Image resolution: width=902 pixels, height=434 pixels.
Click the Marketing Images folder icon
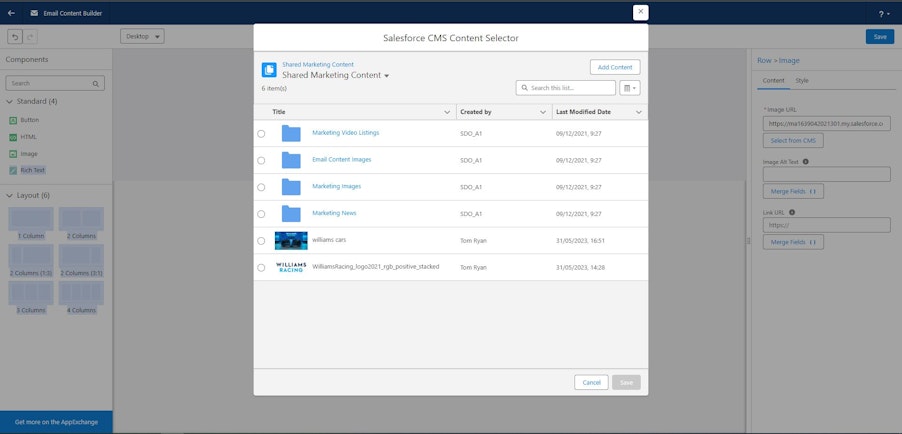(291, 187)
